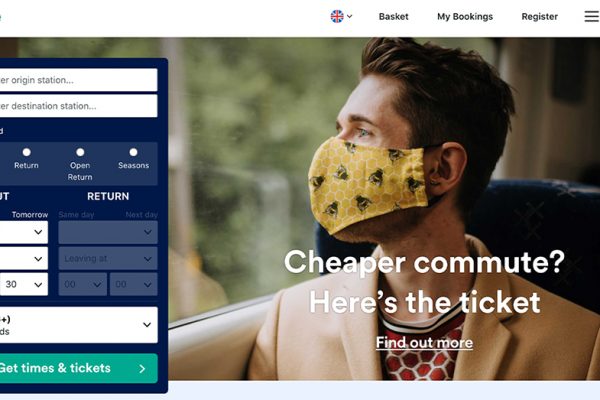
Task: Click the destination station input field
Action: tap(78, 106)
